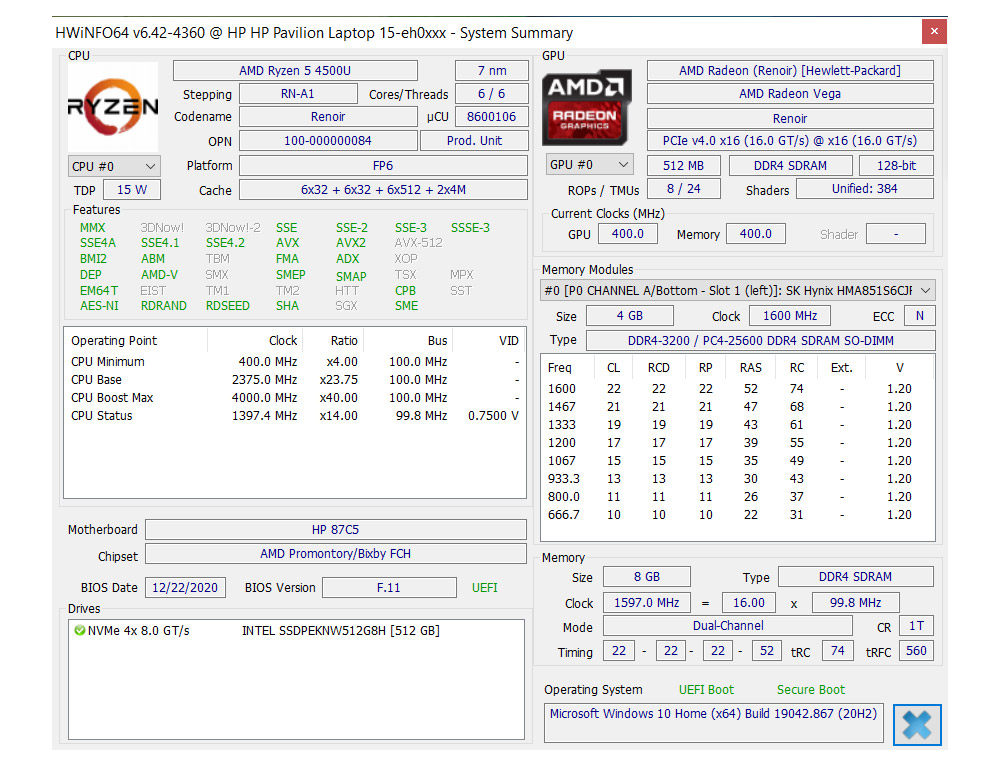Click the AMD-V feature label
This screenshot has height=772, width=1000.
click(x=159, y=274)
